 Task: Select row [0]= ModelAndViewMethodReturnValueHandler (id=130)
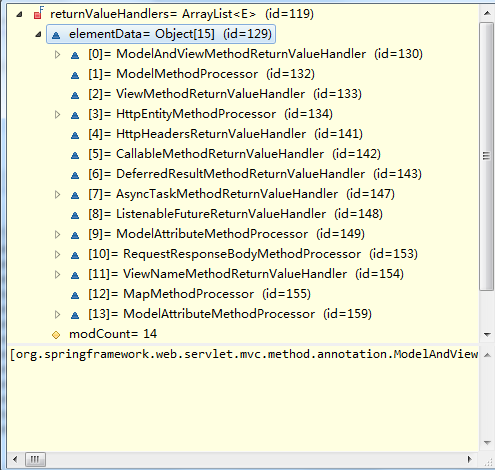coord(255,54)
